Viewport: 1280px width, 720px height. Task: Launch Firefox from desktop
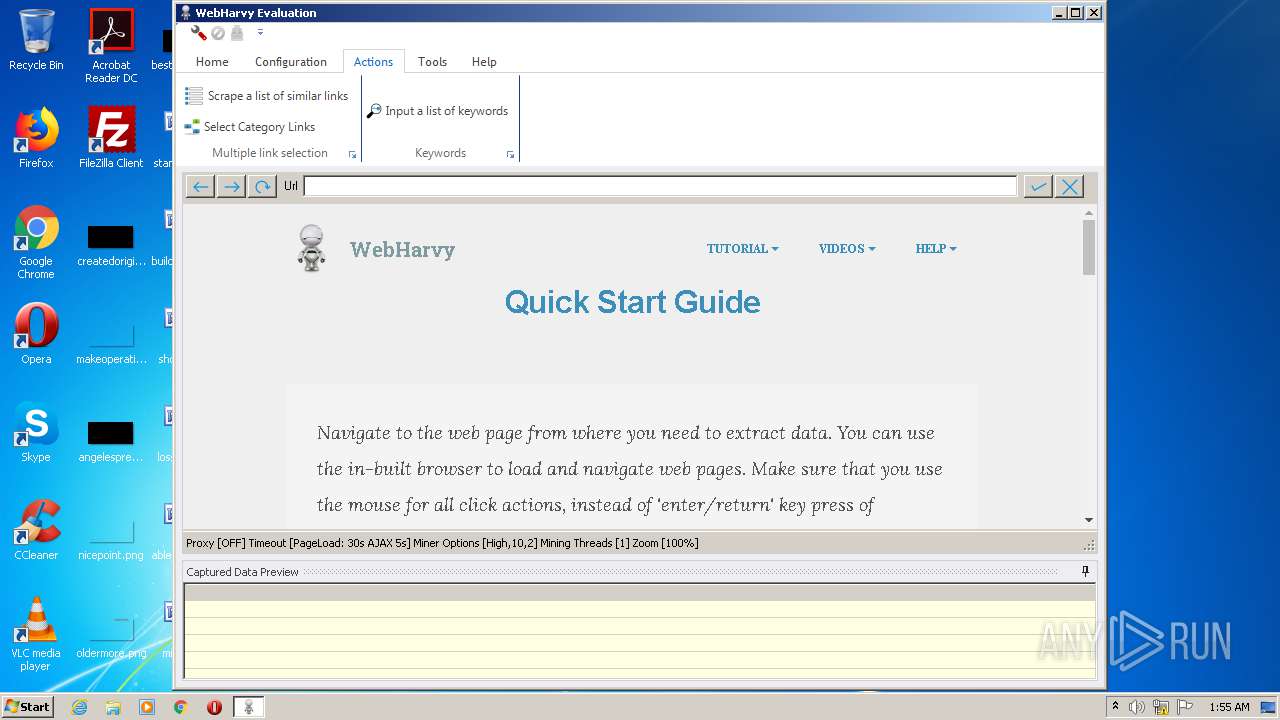point(36,138)
